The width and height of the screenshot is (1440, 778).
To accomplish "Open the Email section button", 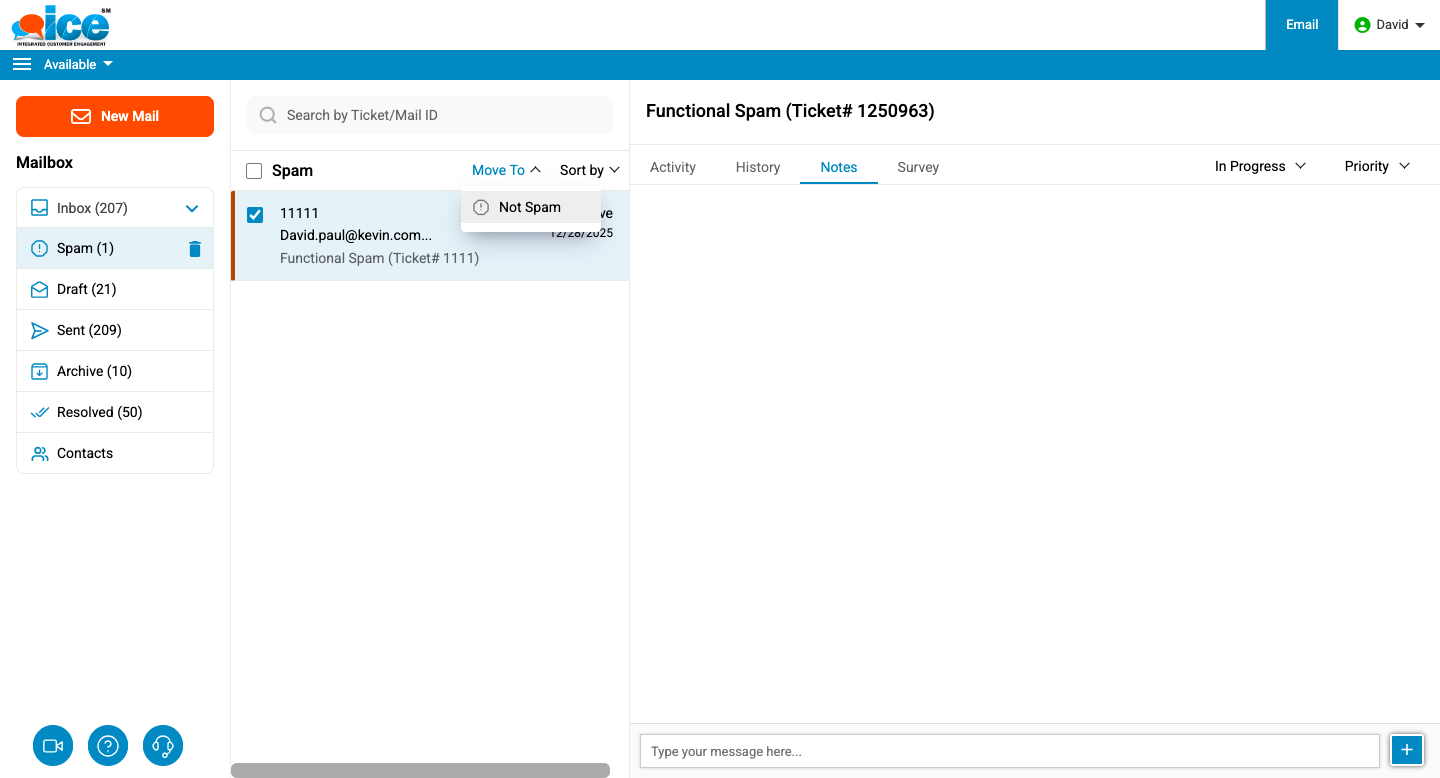I will [x=1301, y=25].
